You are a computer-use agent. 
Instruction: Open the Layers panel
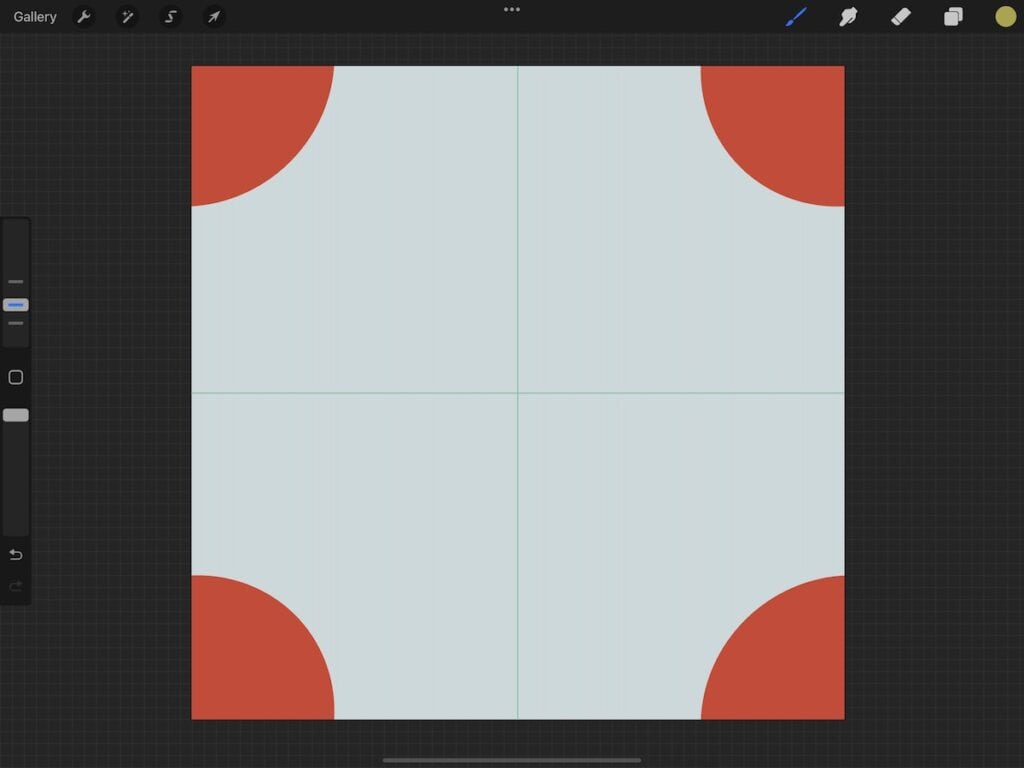tap(953, 16)
